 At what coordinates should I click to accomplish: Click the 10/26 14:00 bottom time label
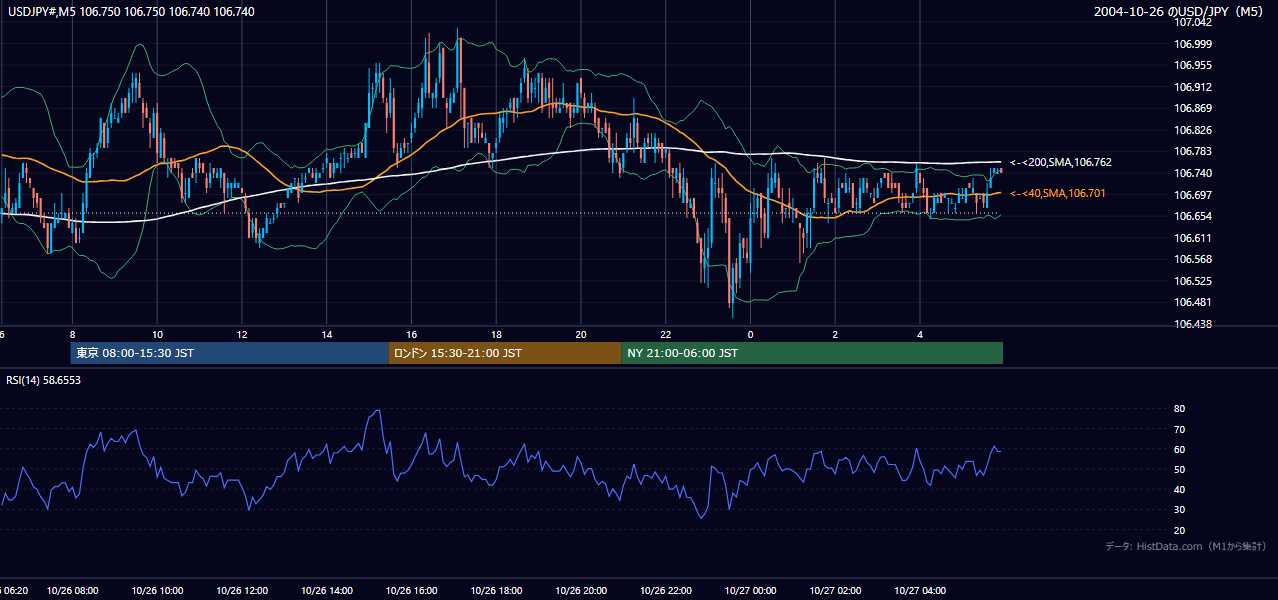pyautogui.click(x=327, y=590)
